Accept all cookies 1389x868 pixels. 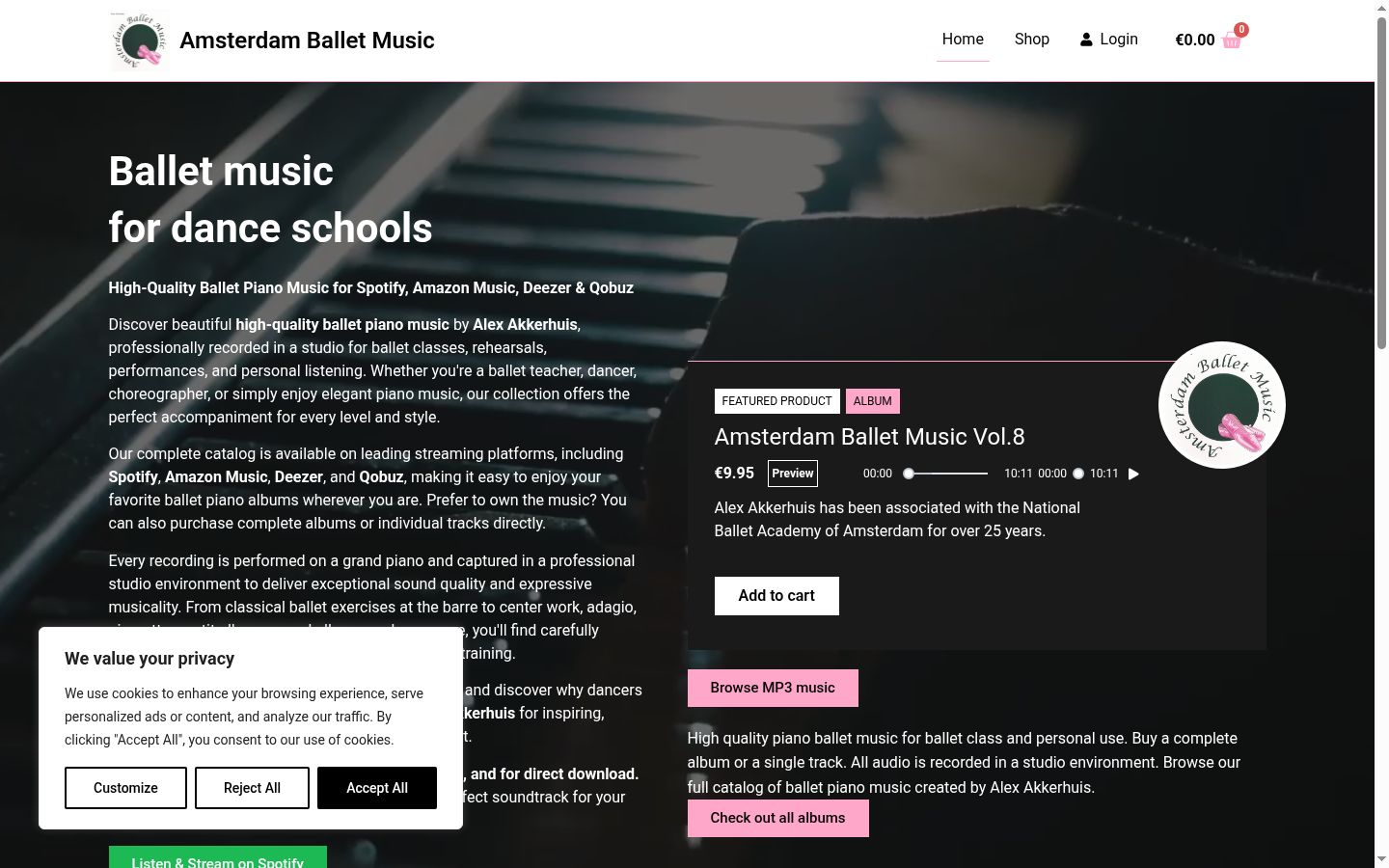377,788
